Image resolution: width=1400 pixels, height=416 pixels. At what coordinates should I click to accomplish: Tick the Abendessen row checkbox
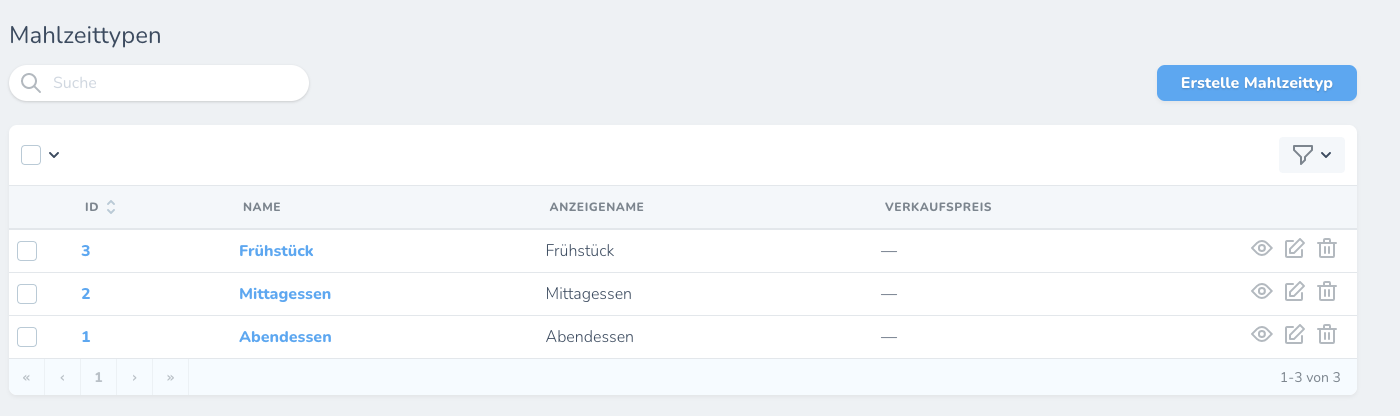click(x=28, y=337)
